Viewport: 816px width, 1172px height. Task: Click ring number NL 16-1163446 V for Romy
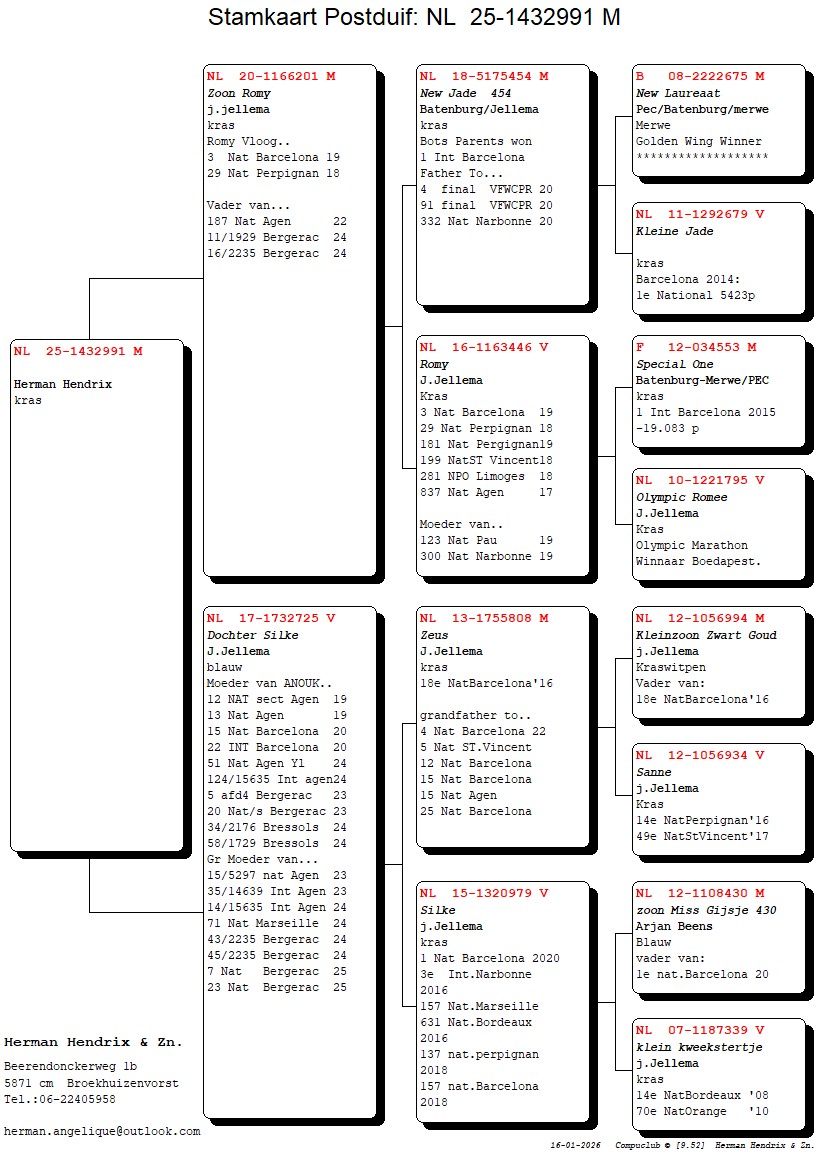tap(484, 347)
